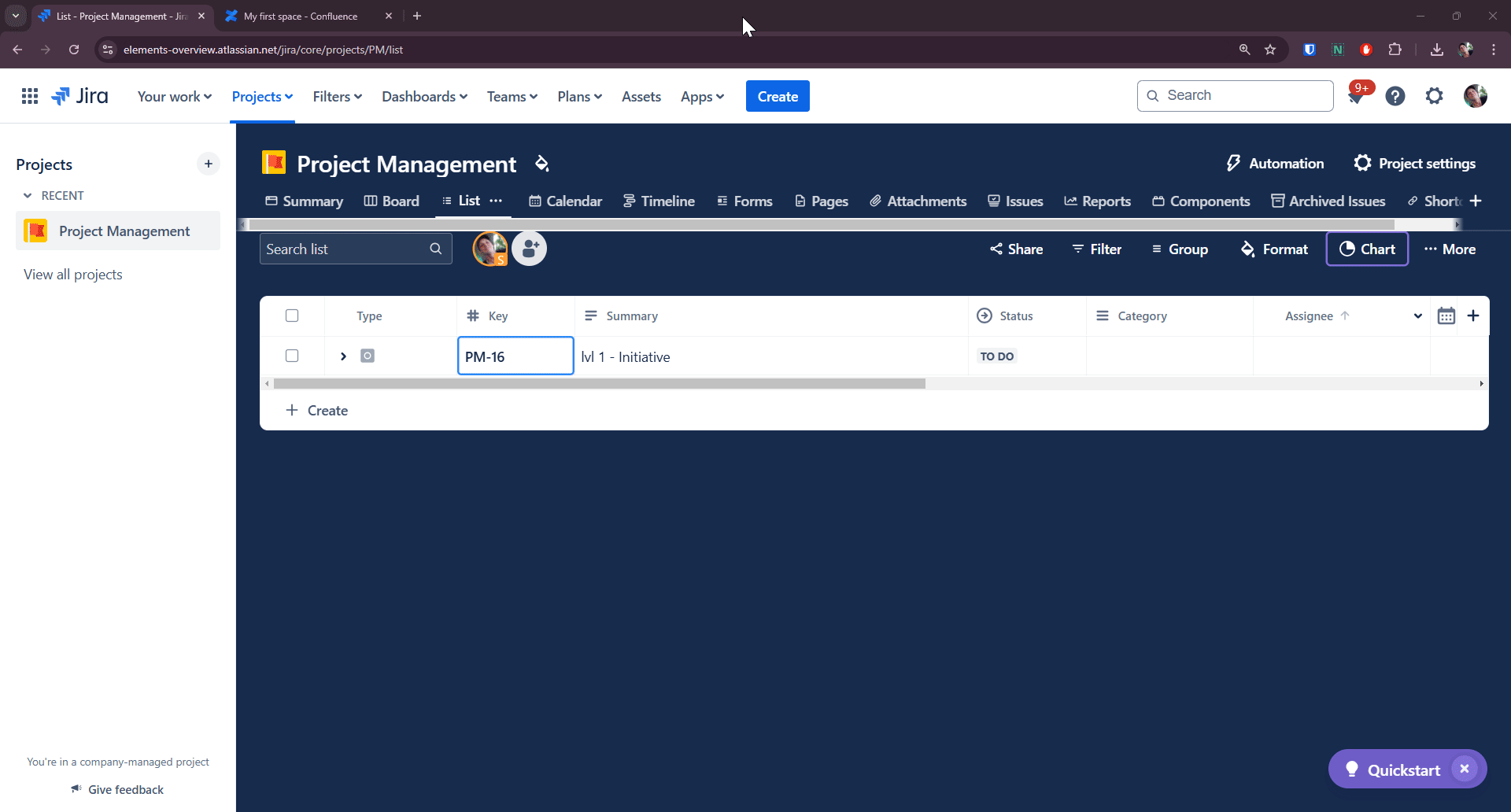This screenshot has height=812, width=1511.
Task: Check the box for the PM-16 row
Action: (x=292, y=356)
